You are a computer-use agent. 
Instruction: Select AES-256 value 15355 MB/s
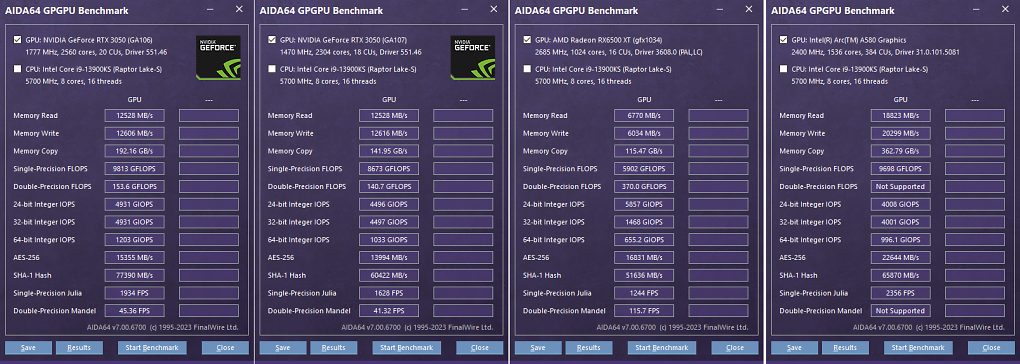134,257
